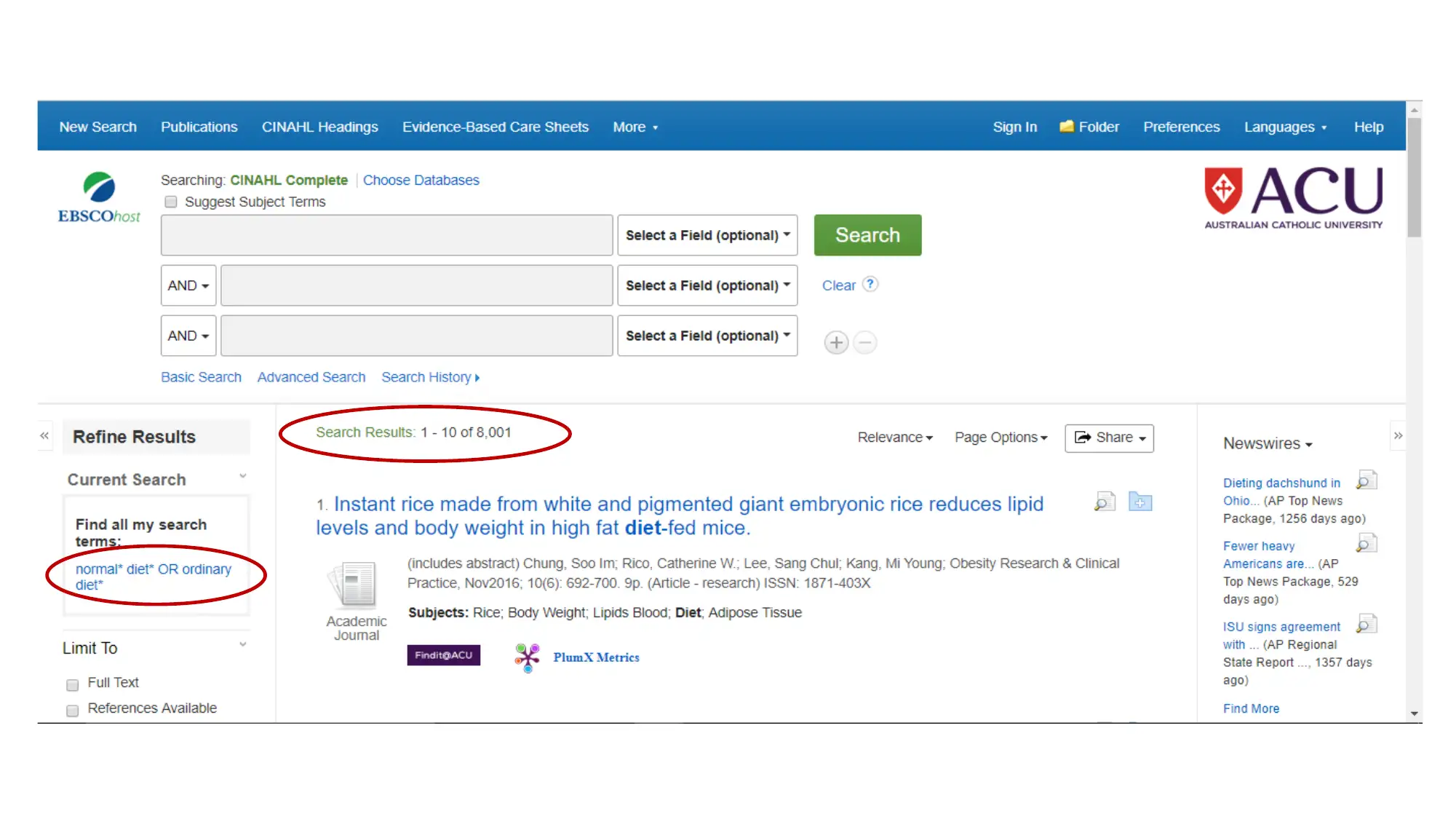
Task: Click the green Search button
Action: [867, 235]
